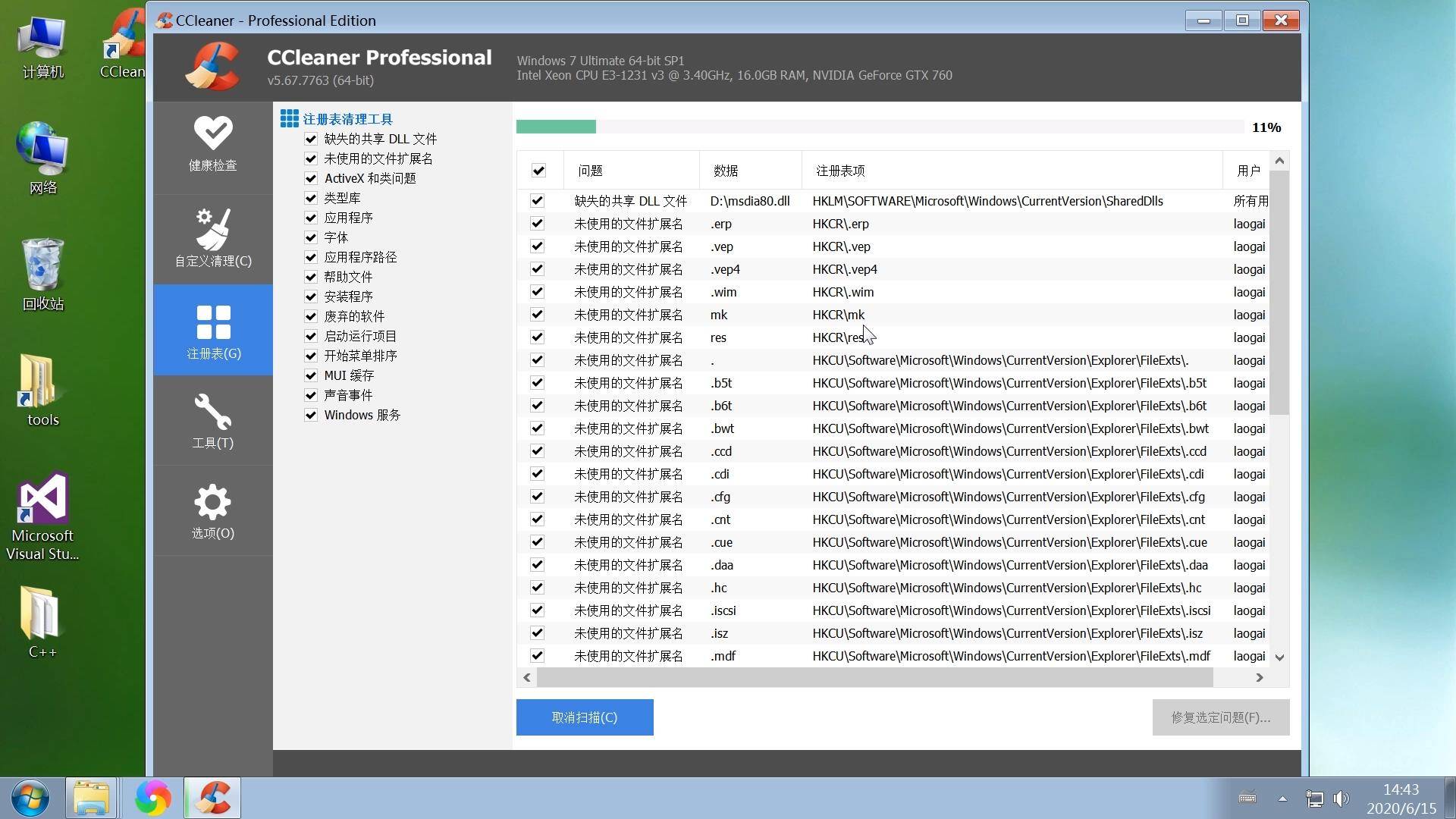Sort by the 问题 column header
1456x819 pixels.
tap(632, 171)
